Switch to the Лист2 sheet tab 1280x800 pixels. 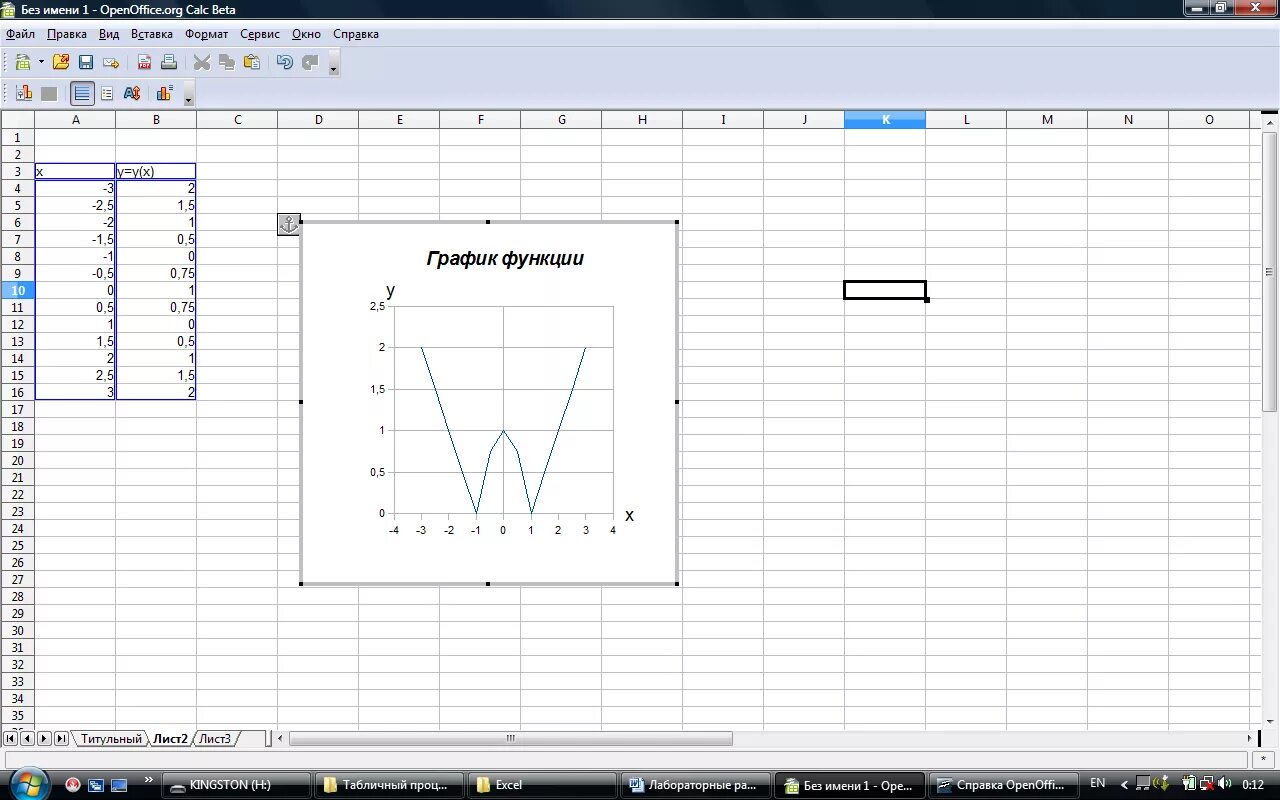170,739
